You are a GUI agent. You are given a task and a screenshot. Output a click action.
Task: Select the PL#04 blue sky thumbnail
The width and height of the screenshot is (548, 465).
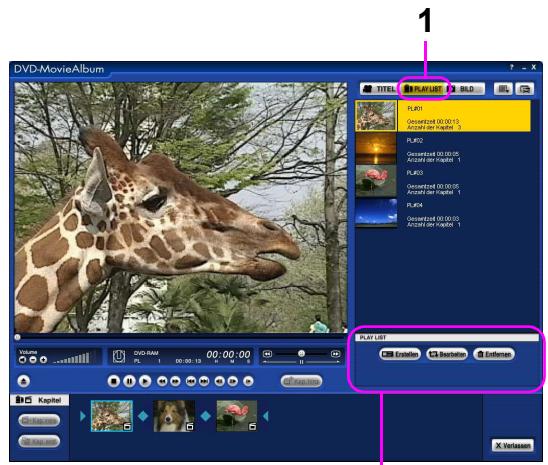376,213
